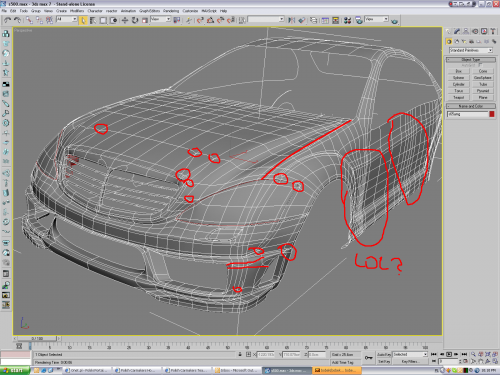500x375 pixels.
Task: Pick the Rectangular Selection Region tool
Action: click(103, 20)
